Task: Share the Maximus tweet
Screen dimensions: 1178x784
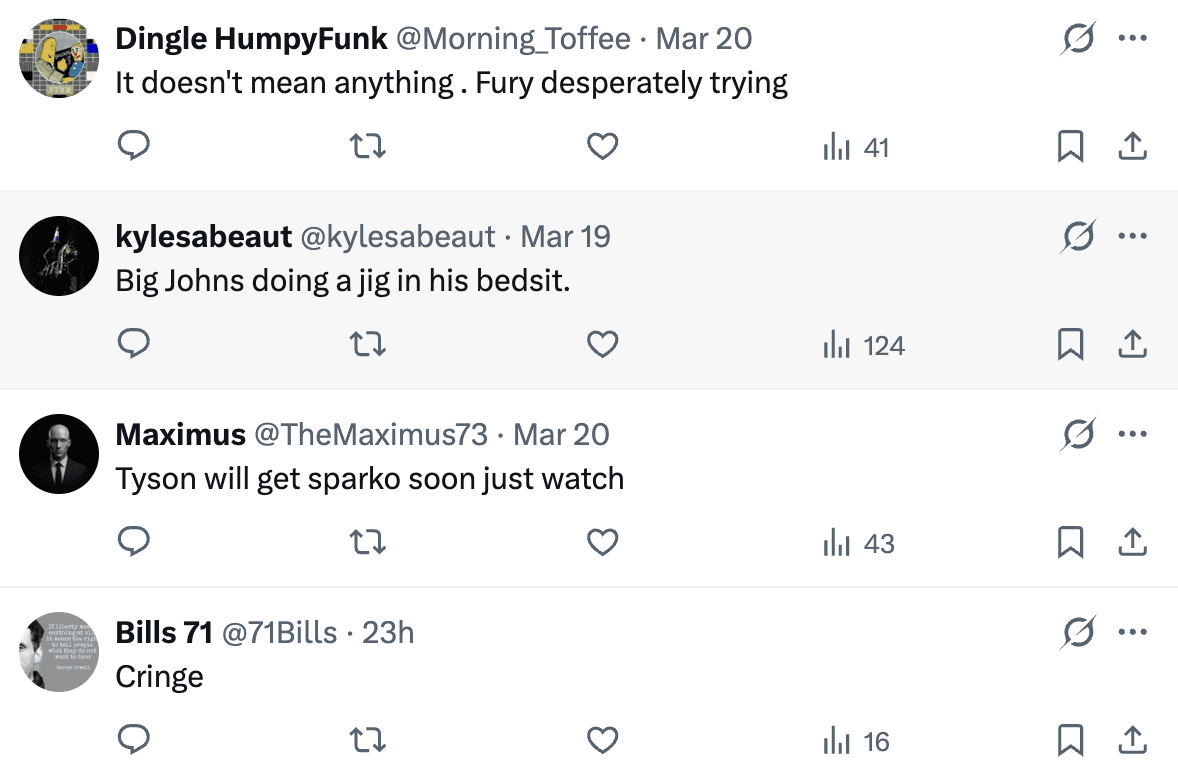Action: click(1131, 544)
